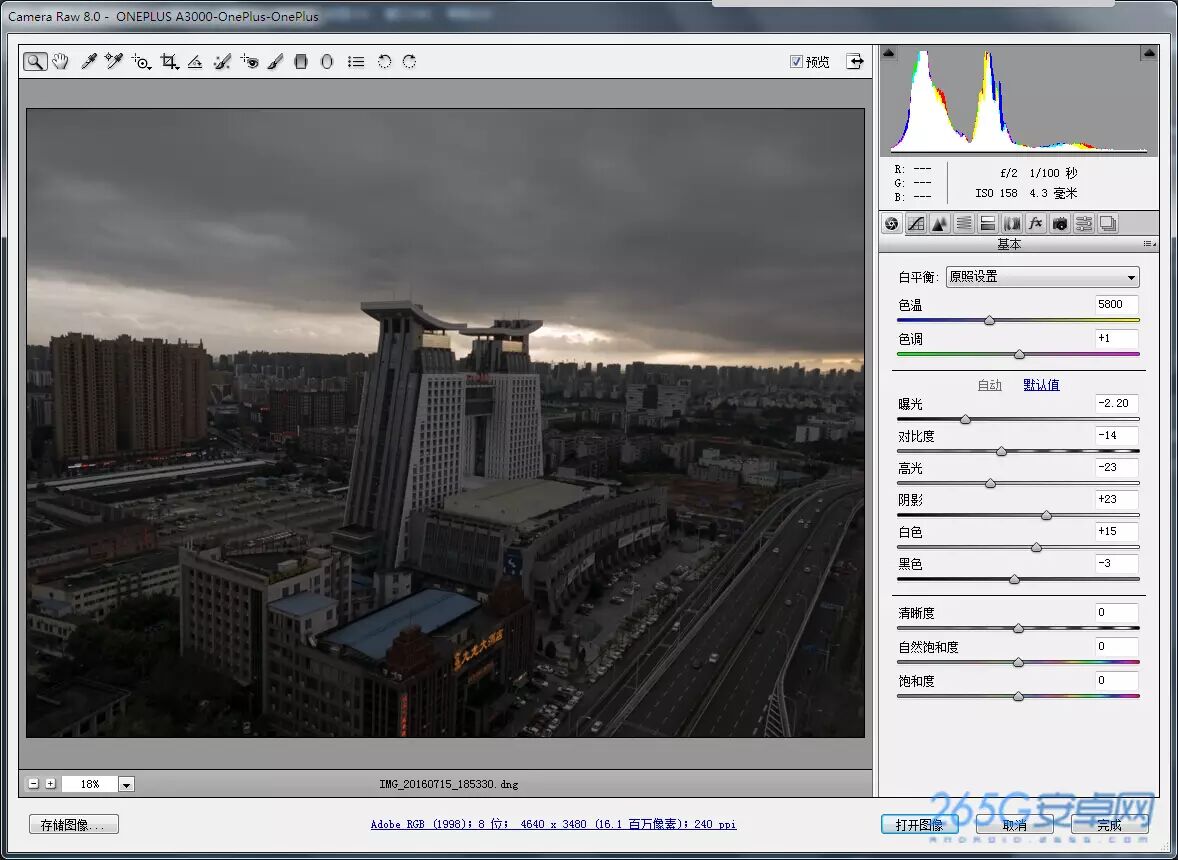Click the file name IMG_20160715_185330.dng
Viewport: 1178px width, 860px height.
(449, 784)
